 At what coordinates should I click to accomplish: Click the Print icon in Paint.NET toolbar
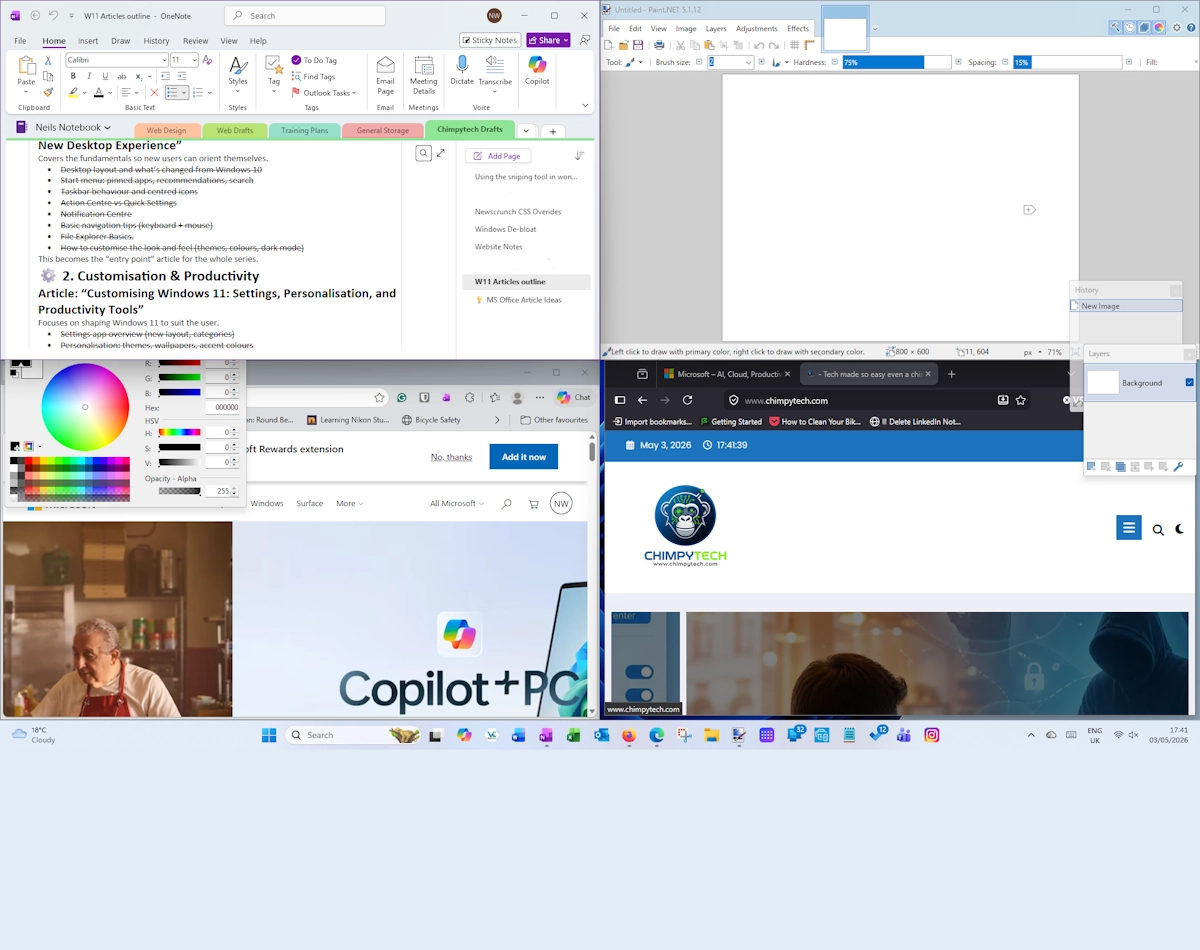point(659,45)
